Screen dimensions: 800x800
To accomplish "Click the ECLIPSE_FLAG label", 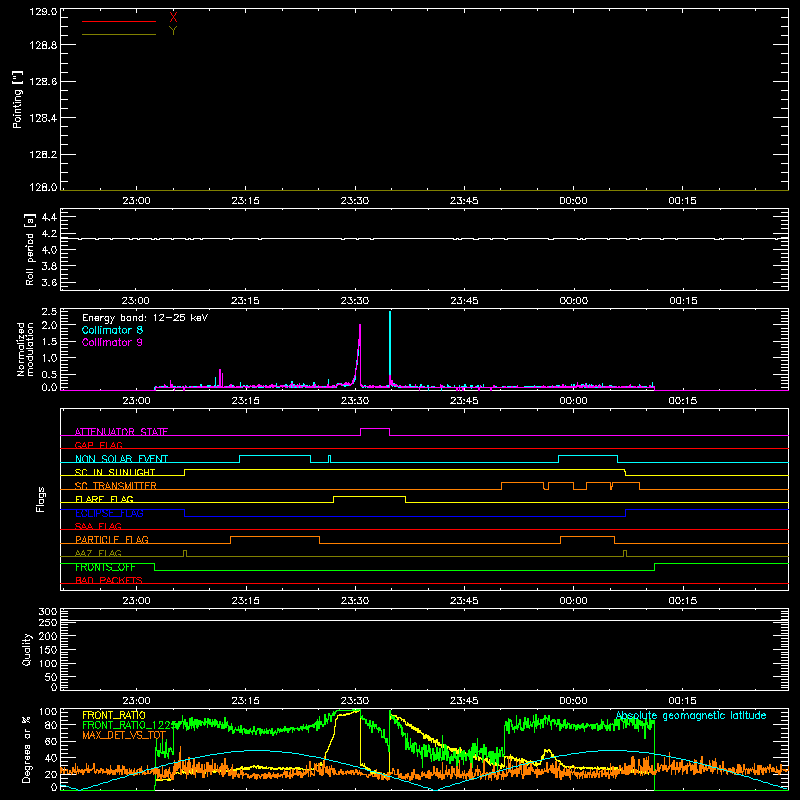I will [109, 513].
